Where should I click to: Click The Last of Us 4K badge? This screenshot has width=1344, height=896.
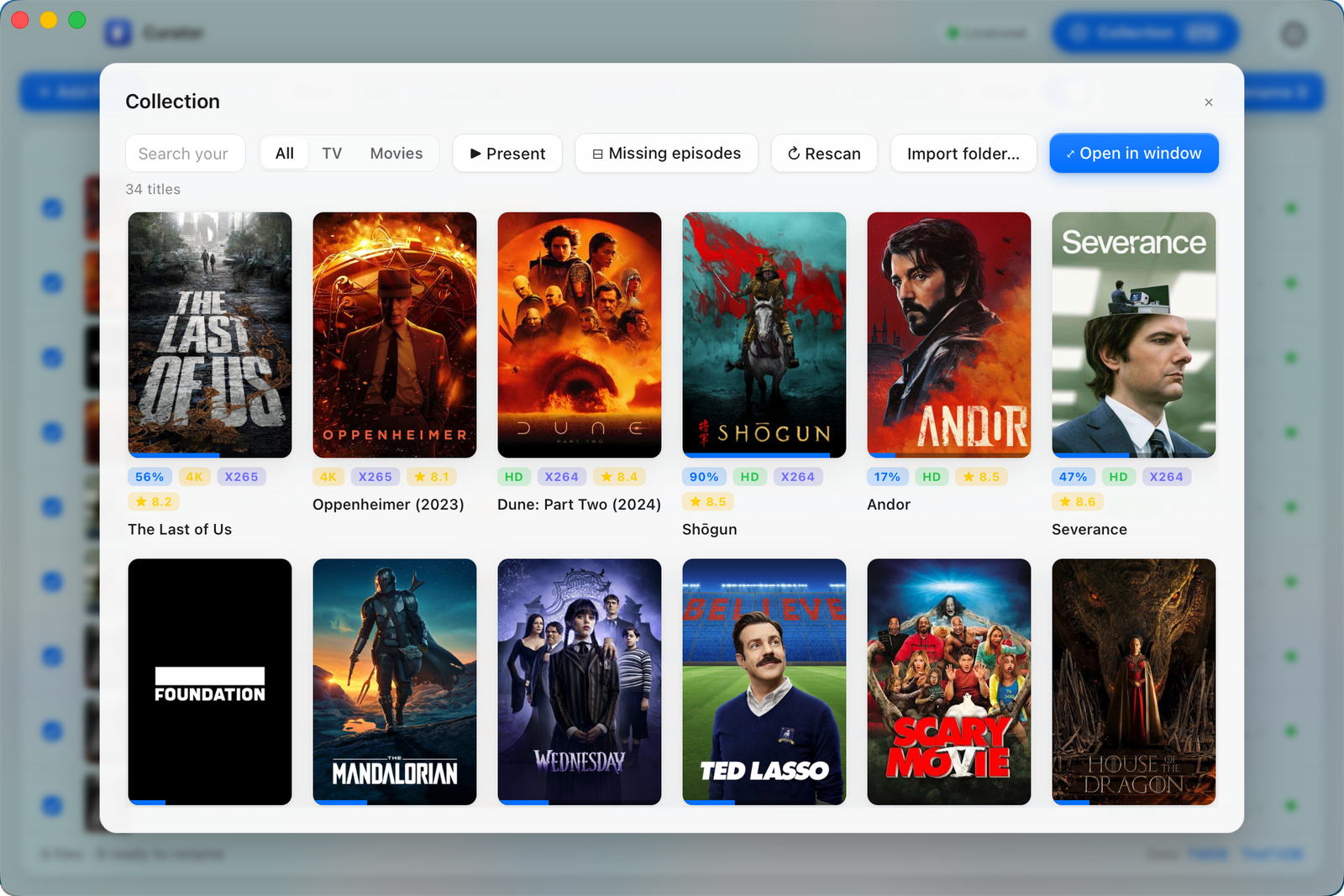[x=194, y=477]
